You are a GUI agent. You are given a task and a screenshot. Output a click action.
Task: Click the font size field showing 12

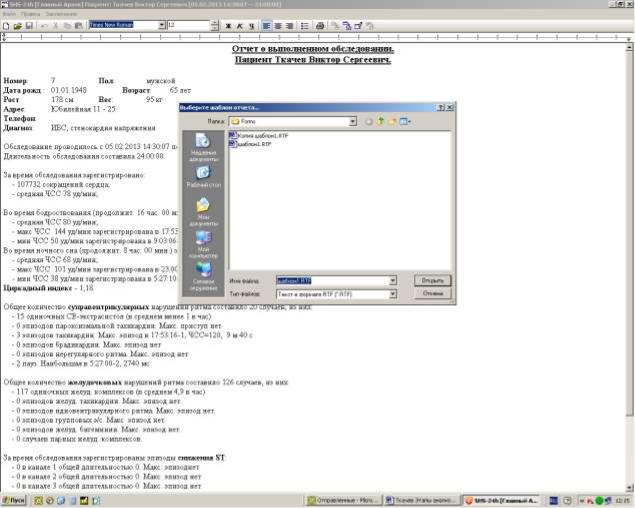[189, 26]
